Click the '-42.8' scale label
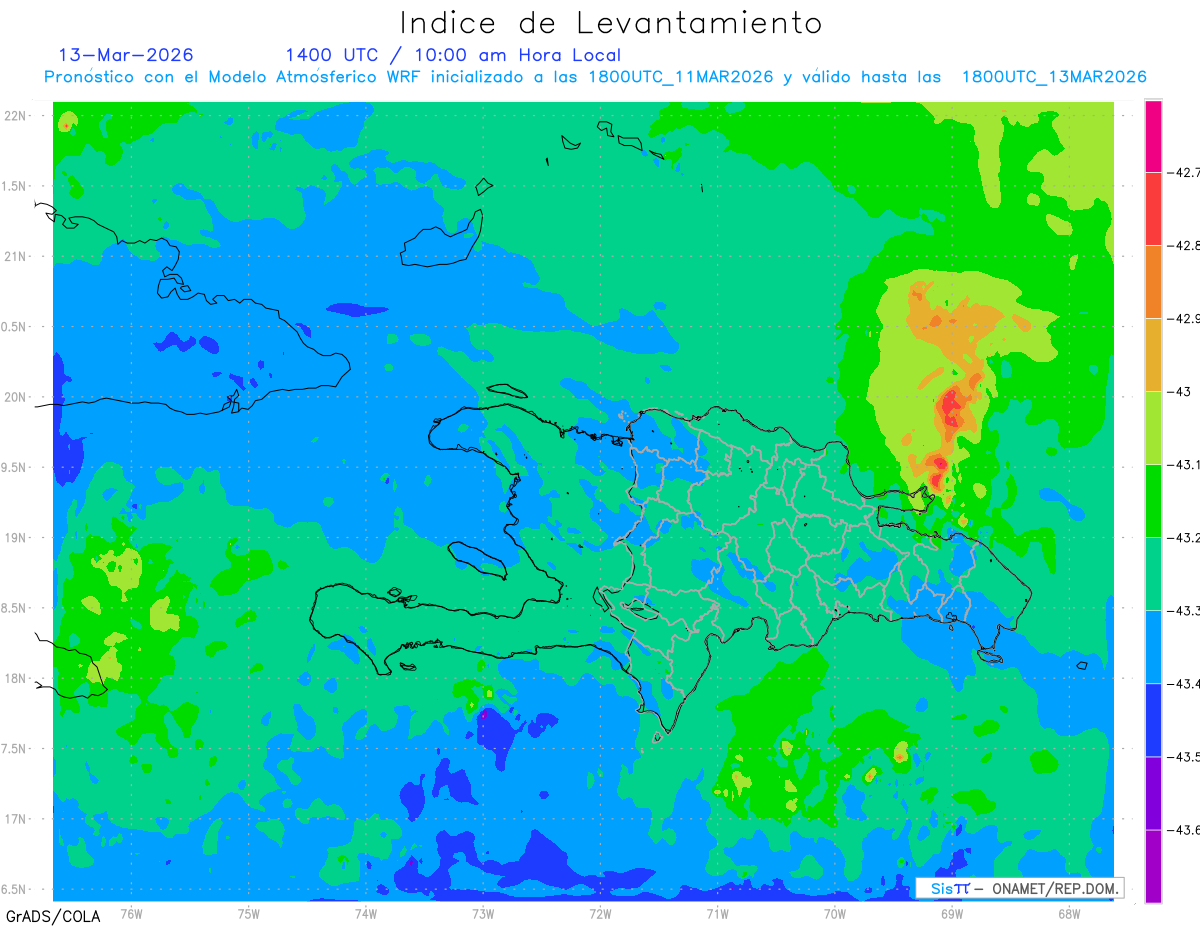The height and width of the screenshot is (927, 1200). pos(1184,245)
